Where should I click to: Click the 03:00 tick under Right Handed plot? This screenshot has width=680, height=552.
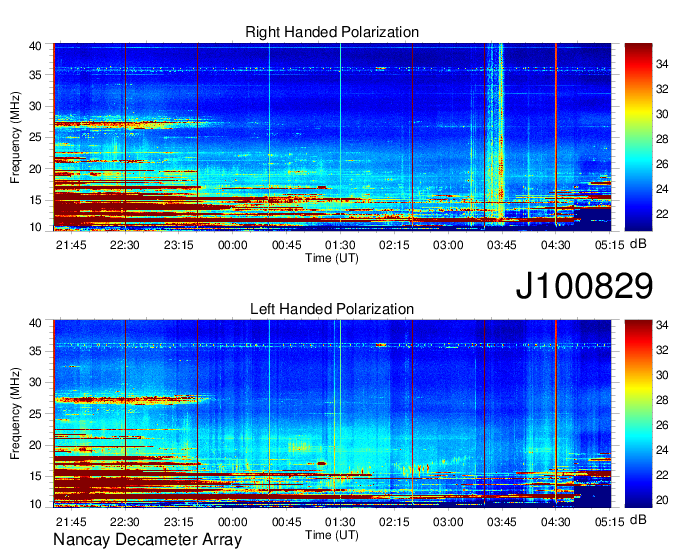(448, 245)
